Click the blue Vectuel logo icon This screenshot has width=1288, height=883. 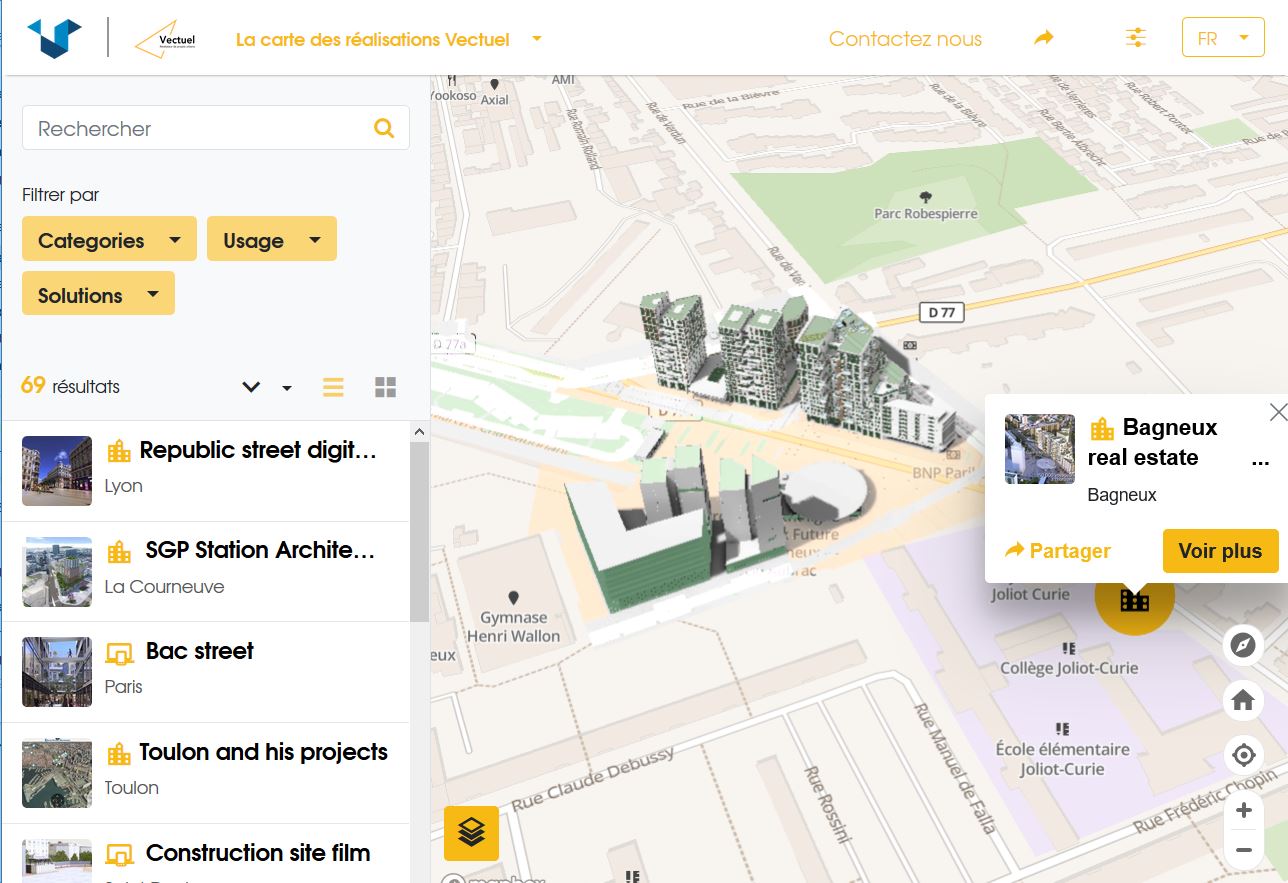(x=54, y=38)
